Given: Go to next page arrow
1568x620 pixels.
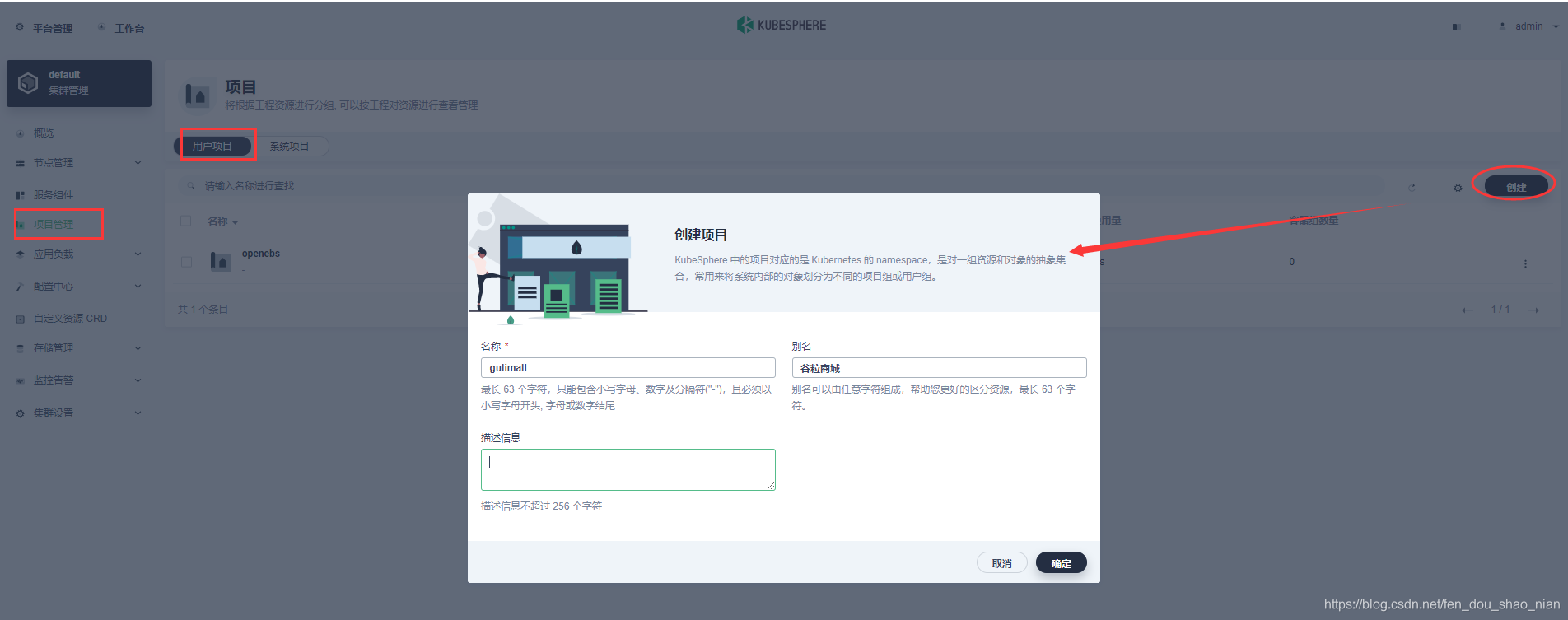Looking at the screenshot, I should (x=1535, y=310).
